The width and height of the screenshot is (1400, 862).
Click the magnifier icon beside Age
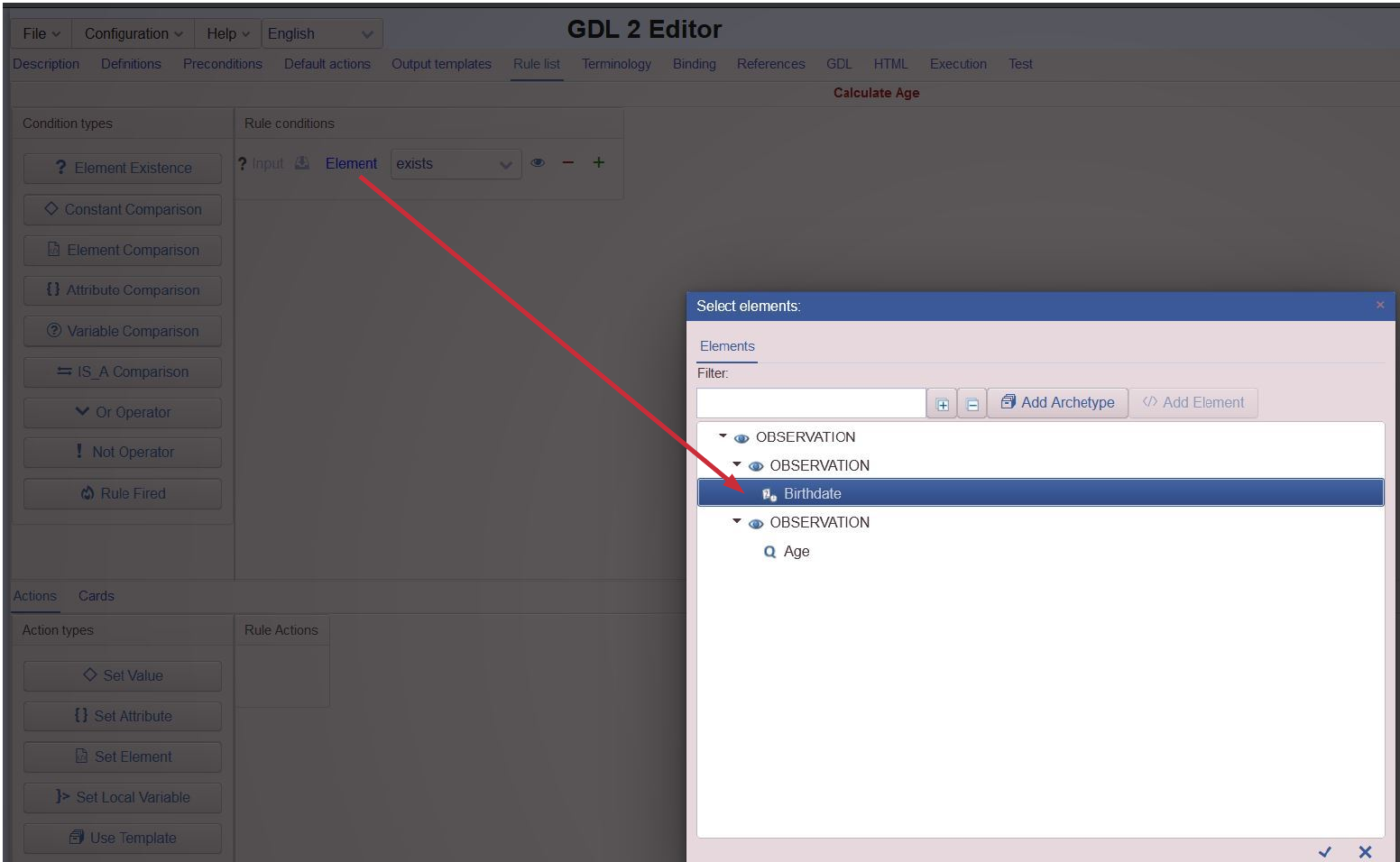pyautogui.click(x=769, y=551)
